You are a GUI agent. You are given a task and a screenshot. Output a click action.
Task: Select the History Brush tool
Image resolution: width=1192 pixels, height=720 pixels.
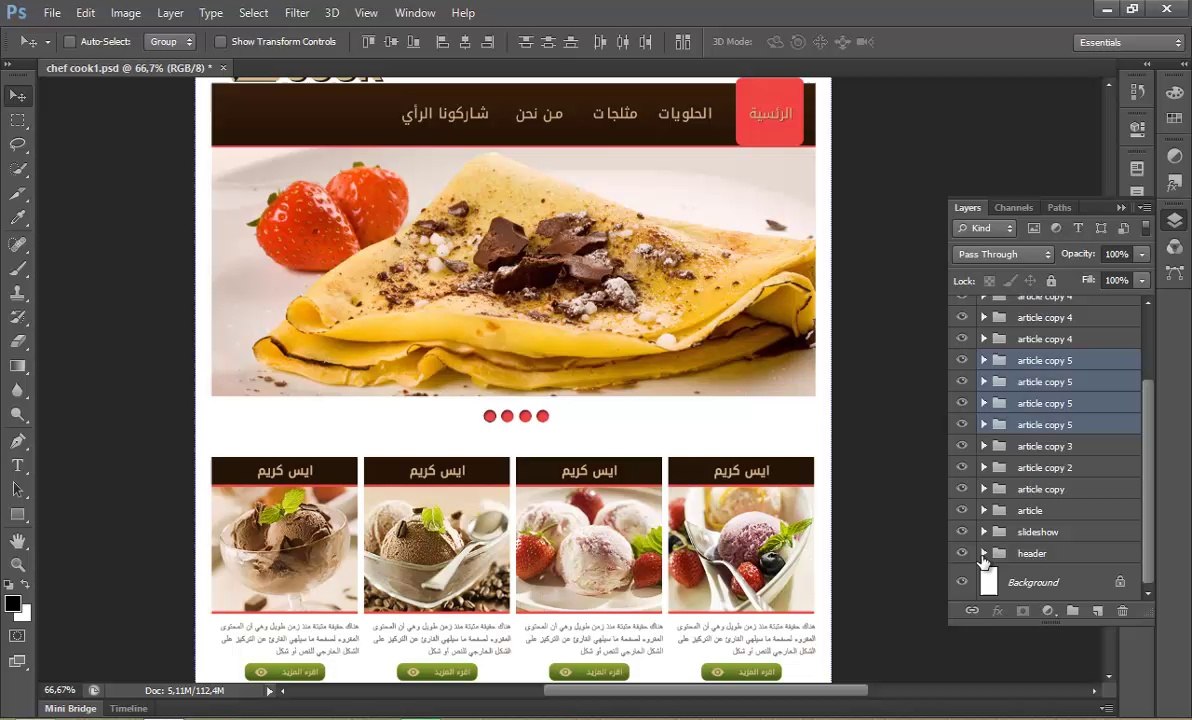(17, 318)
